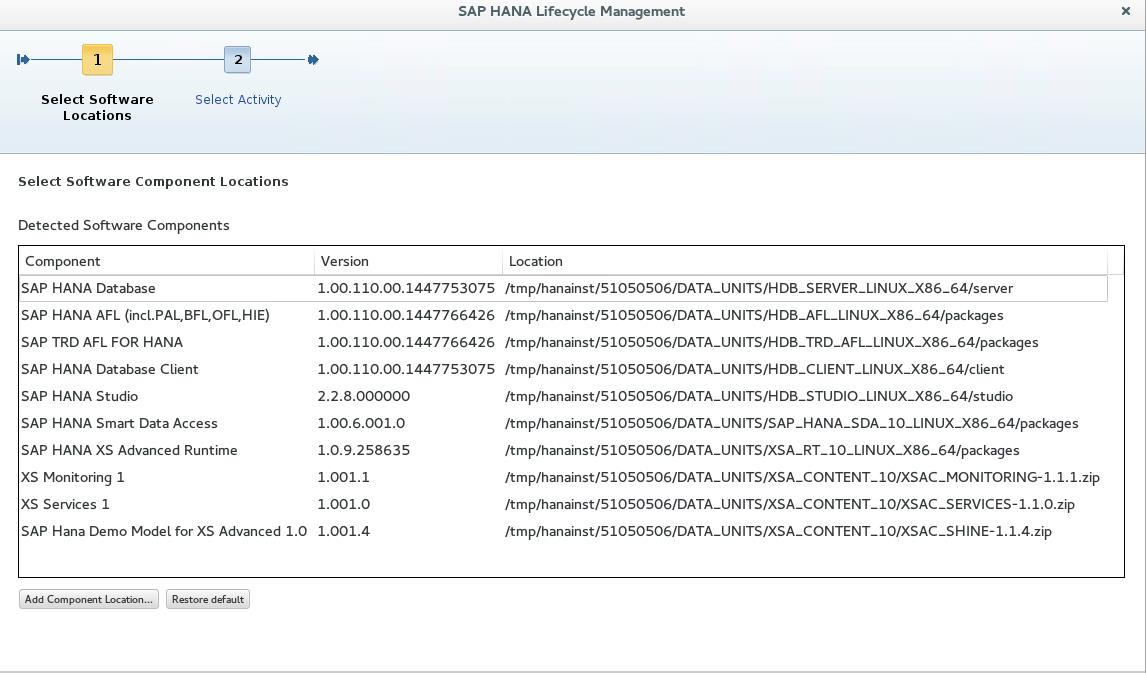Select the SAP HANA XS Advanced Runtime row
This screenshot has height=673, width=1146.
(300, 450)
